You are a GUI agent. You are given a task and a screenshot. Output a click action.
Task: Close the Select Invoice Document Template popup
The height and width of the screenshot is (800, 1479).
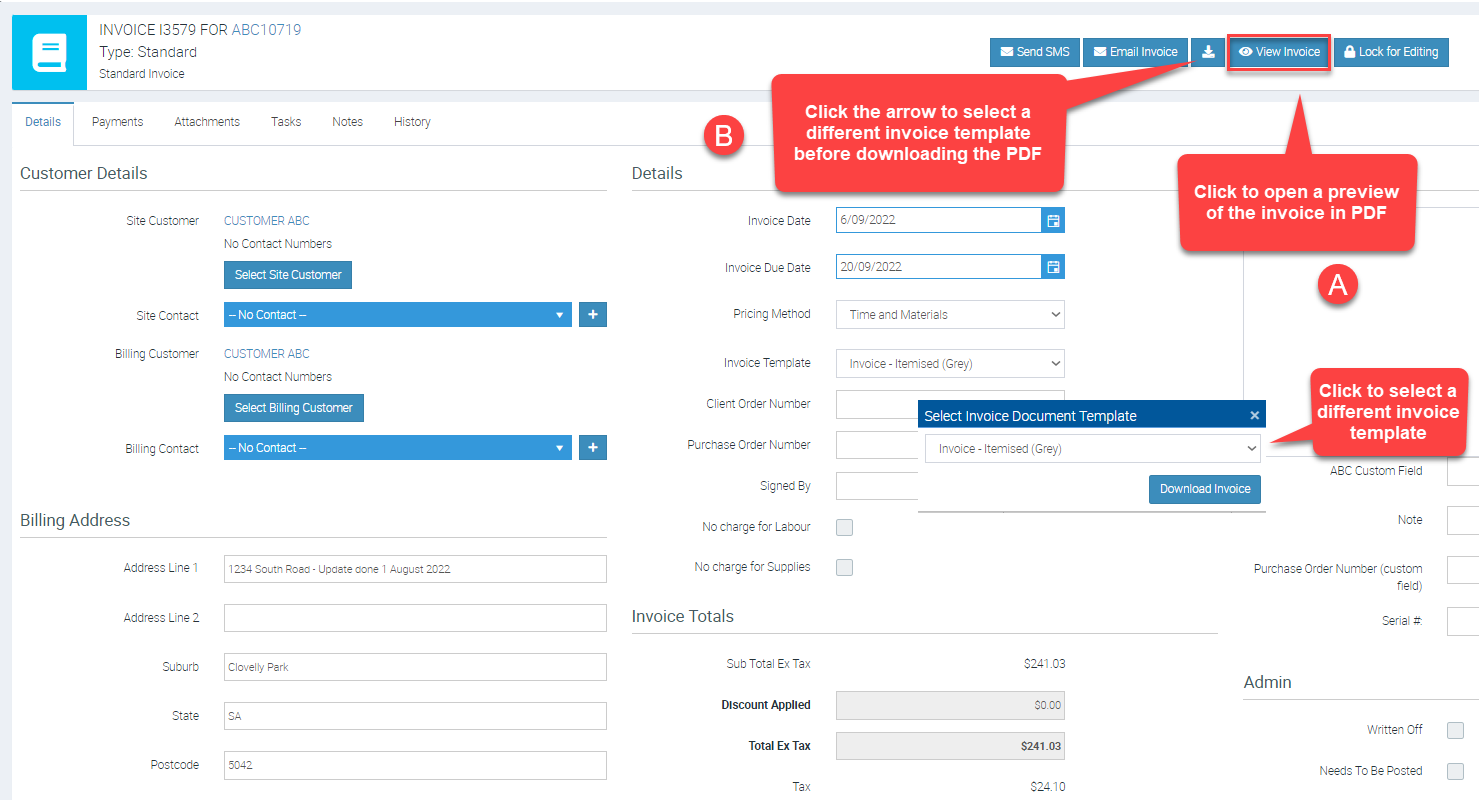click(1255, 415)
